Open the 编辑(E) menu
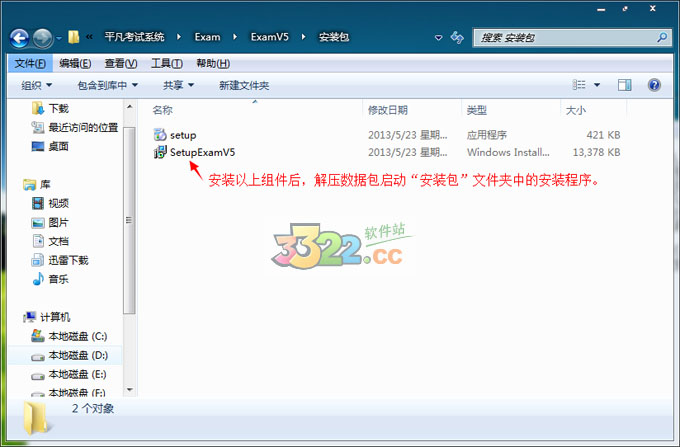680x447 pixels. (x=75, y=64)
